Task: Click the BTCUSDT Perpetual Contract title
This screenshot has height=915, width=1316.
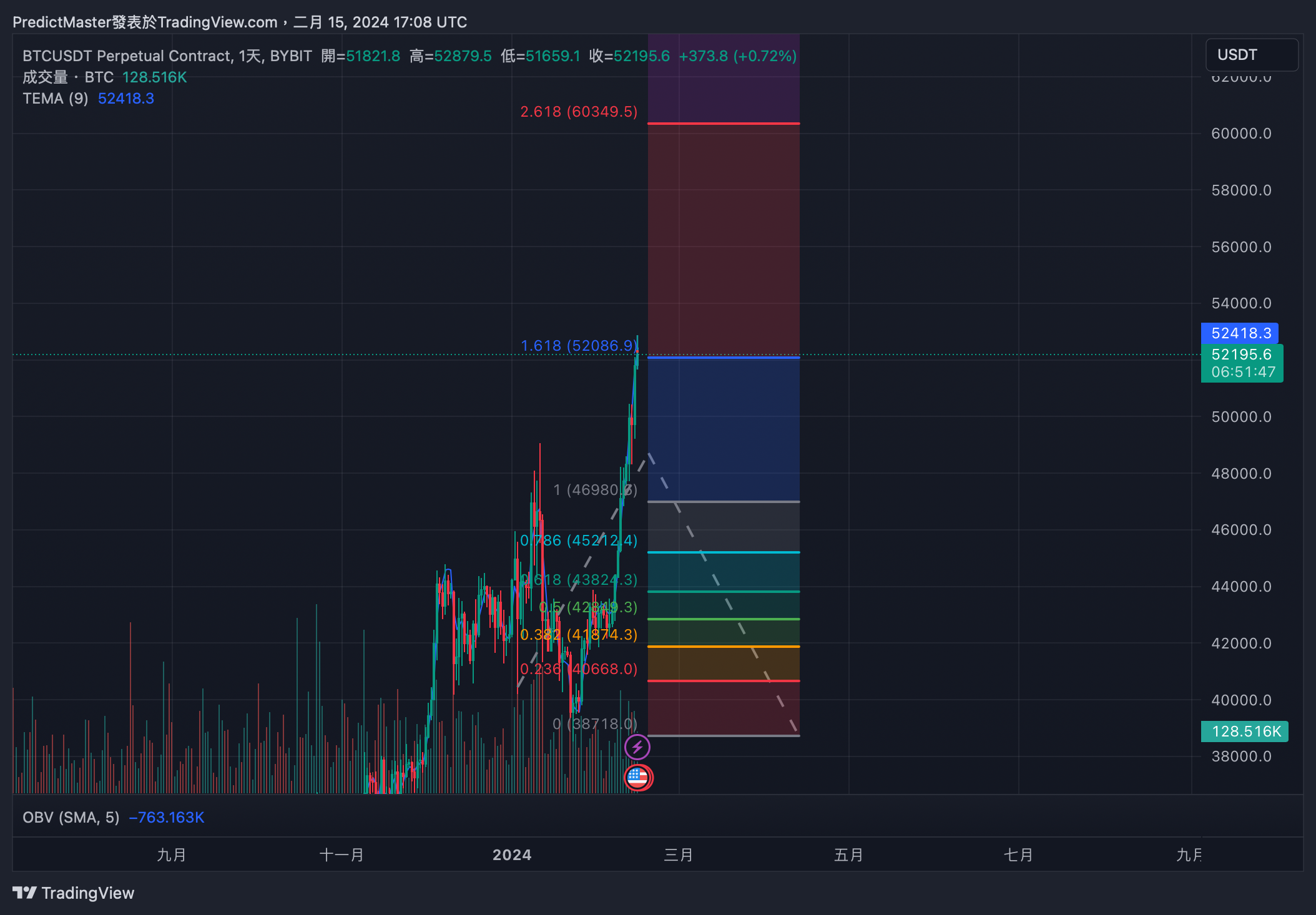Action: click(x=167, y=56)
